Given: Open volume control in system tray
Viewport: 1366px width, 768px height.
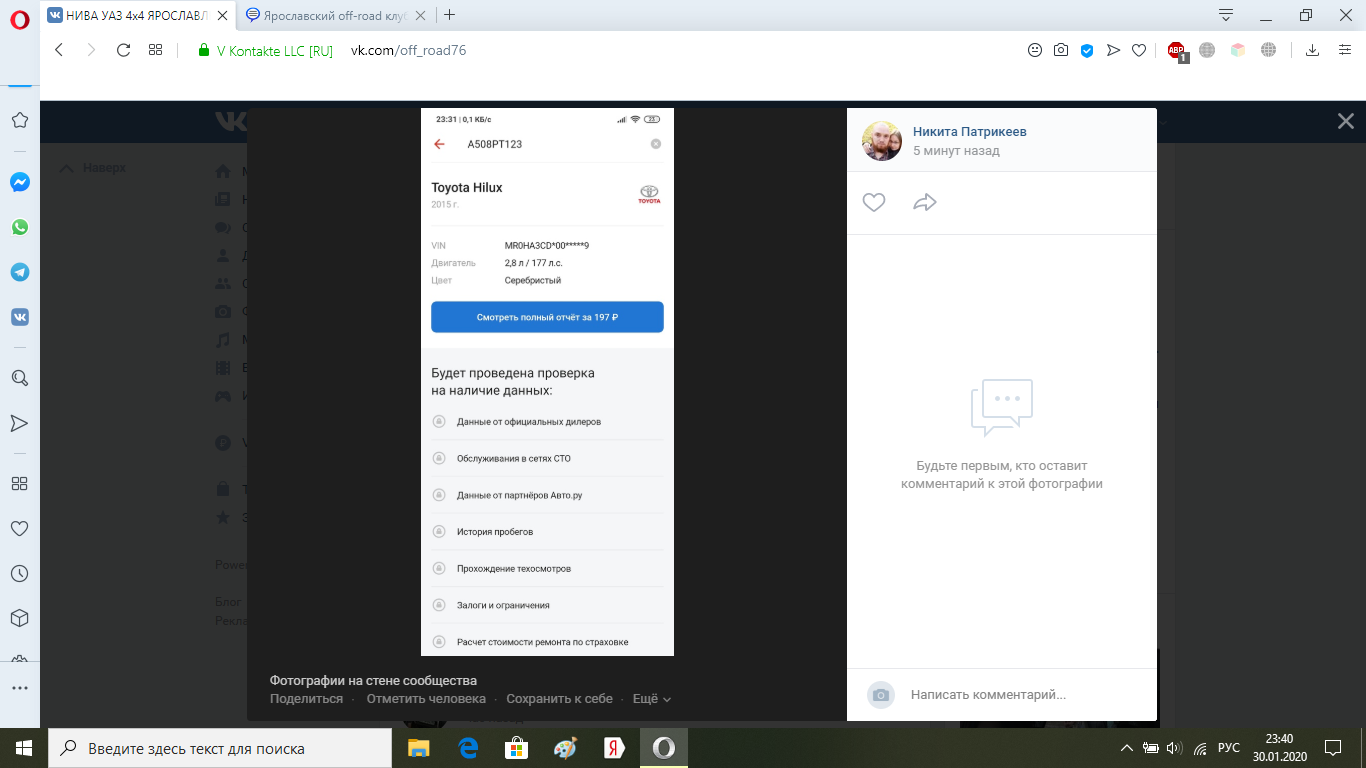Looking at the screenshot, I should pos(1174,748).
